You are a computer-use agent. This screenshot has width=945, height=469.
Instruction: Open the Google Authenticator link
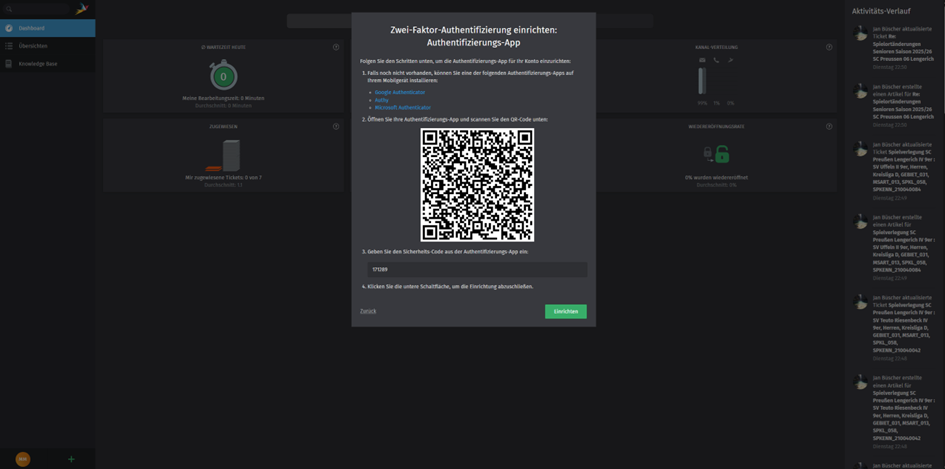tap(400, 92)
